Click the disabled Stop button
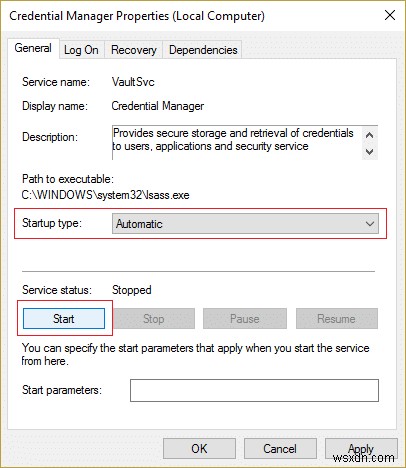Screen dimensions: 406x468 pyautogui.click(x=154, y=319)
